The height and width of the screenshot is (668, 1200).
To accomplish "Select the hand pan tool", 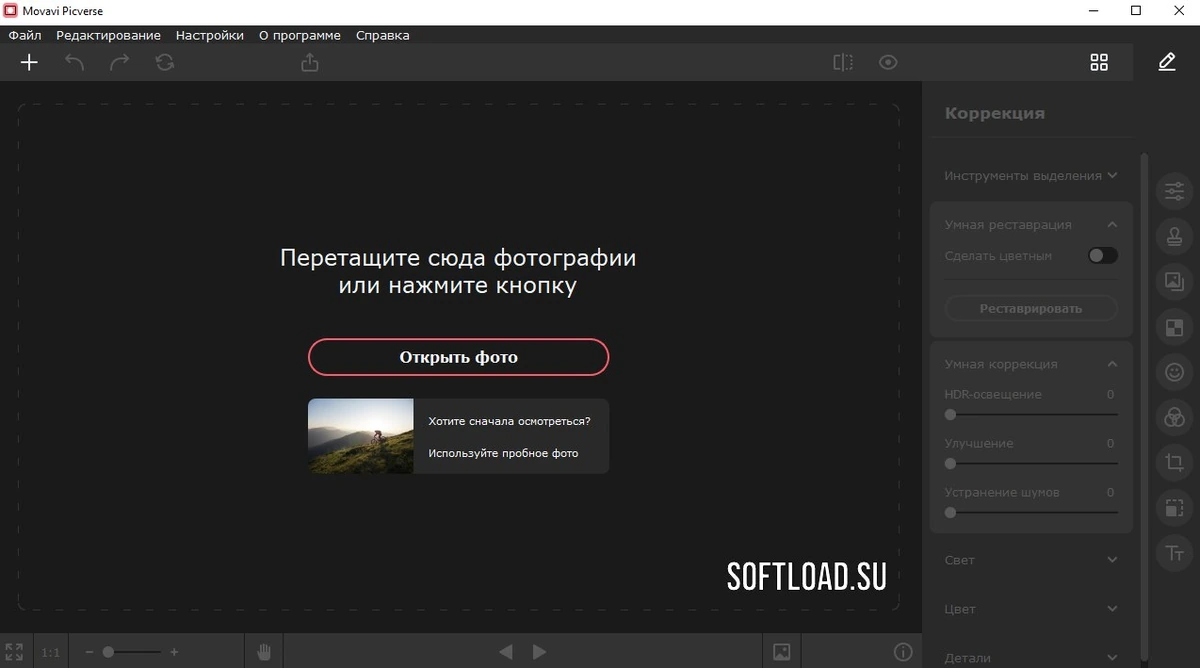I will 264,652.
